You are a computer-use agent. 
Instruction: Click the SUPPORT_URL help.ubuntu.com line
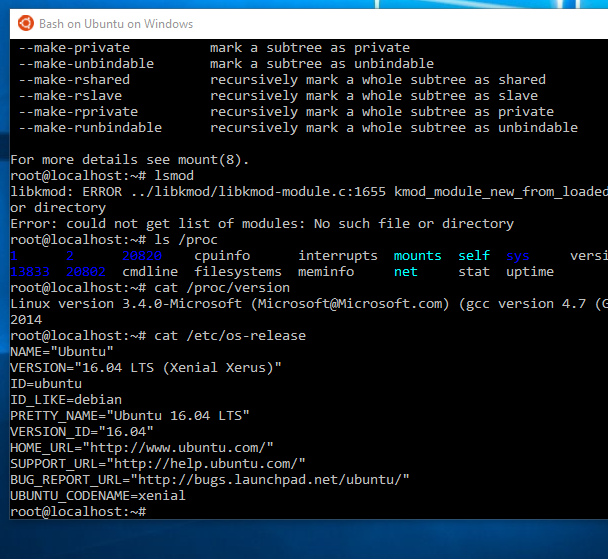click(158, 464)
